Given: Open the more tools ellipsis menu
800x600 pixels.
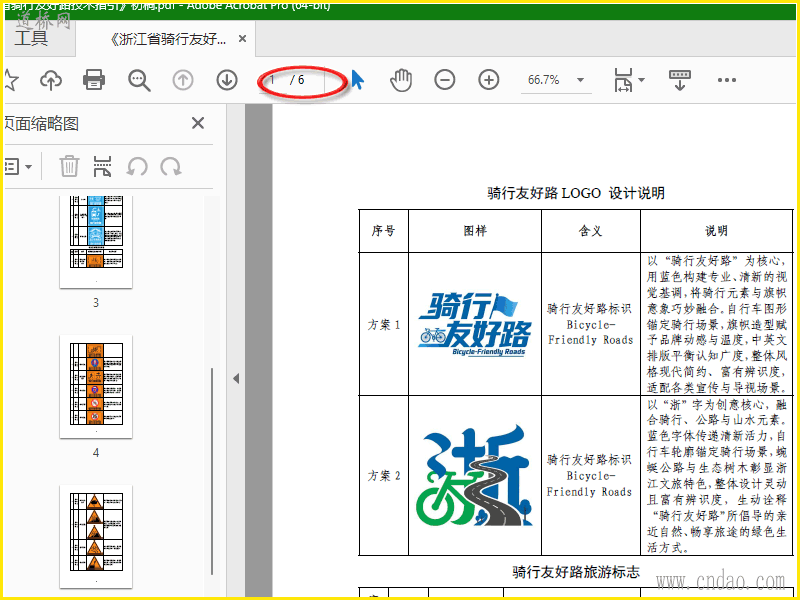Looking at the screenshot, I should pyautogui.click(x=727, y=80).
